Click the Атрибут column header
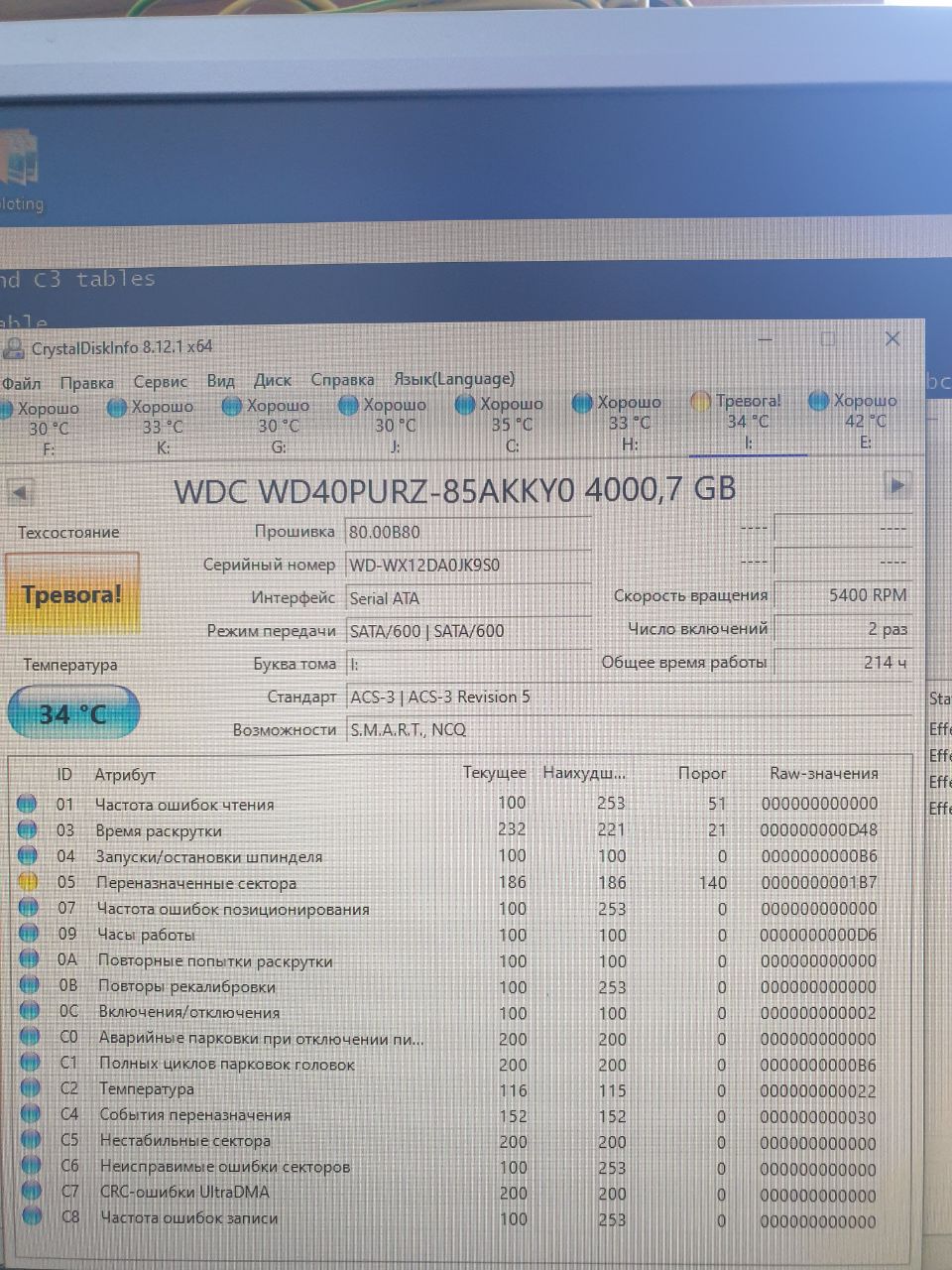The height and width of the screenshot is (1270, 952). click(125, 775)
